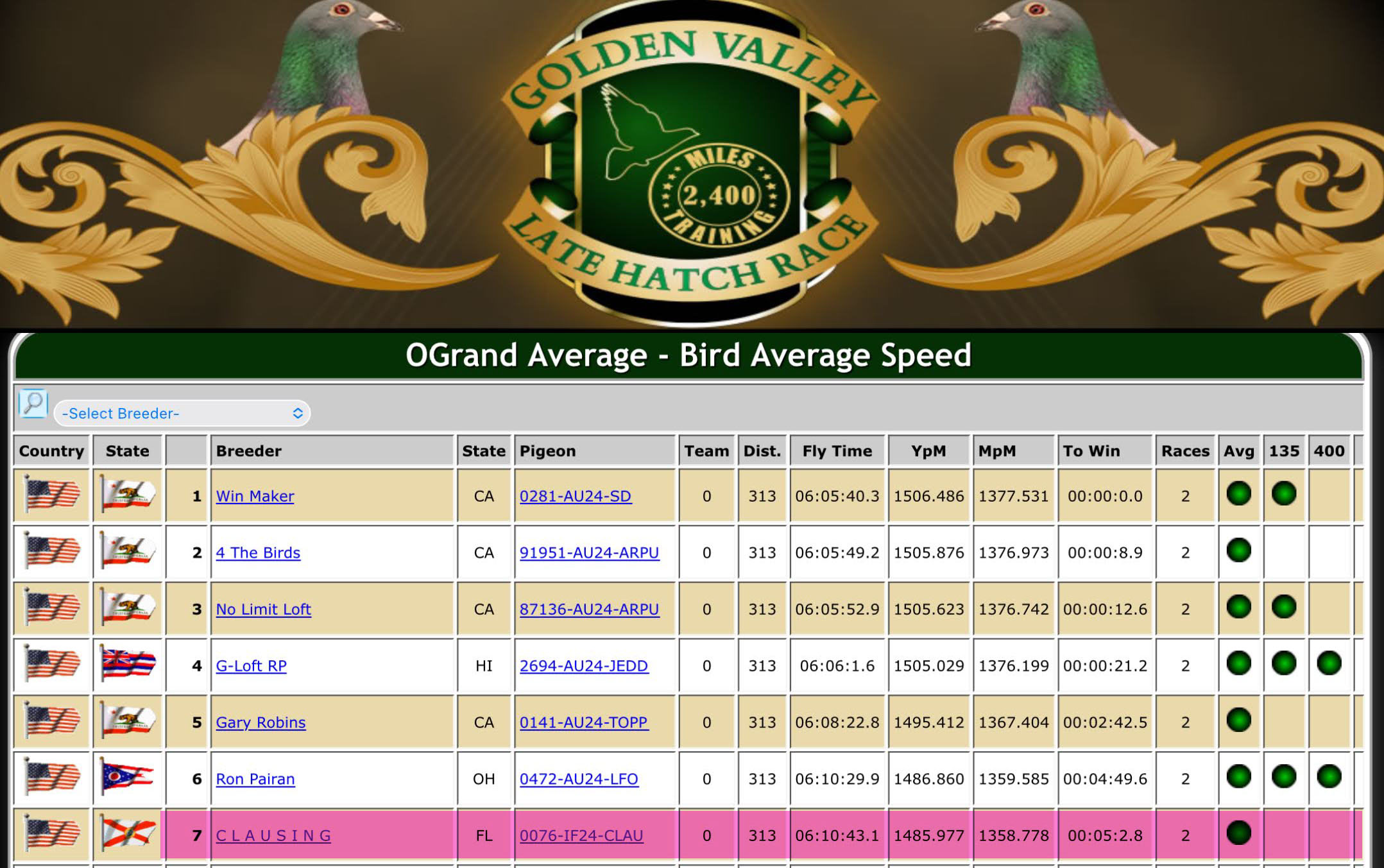
Task: Click the green 400 dot for G-Loft RP
Action: 1329,663
